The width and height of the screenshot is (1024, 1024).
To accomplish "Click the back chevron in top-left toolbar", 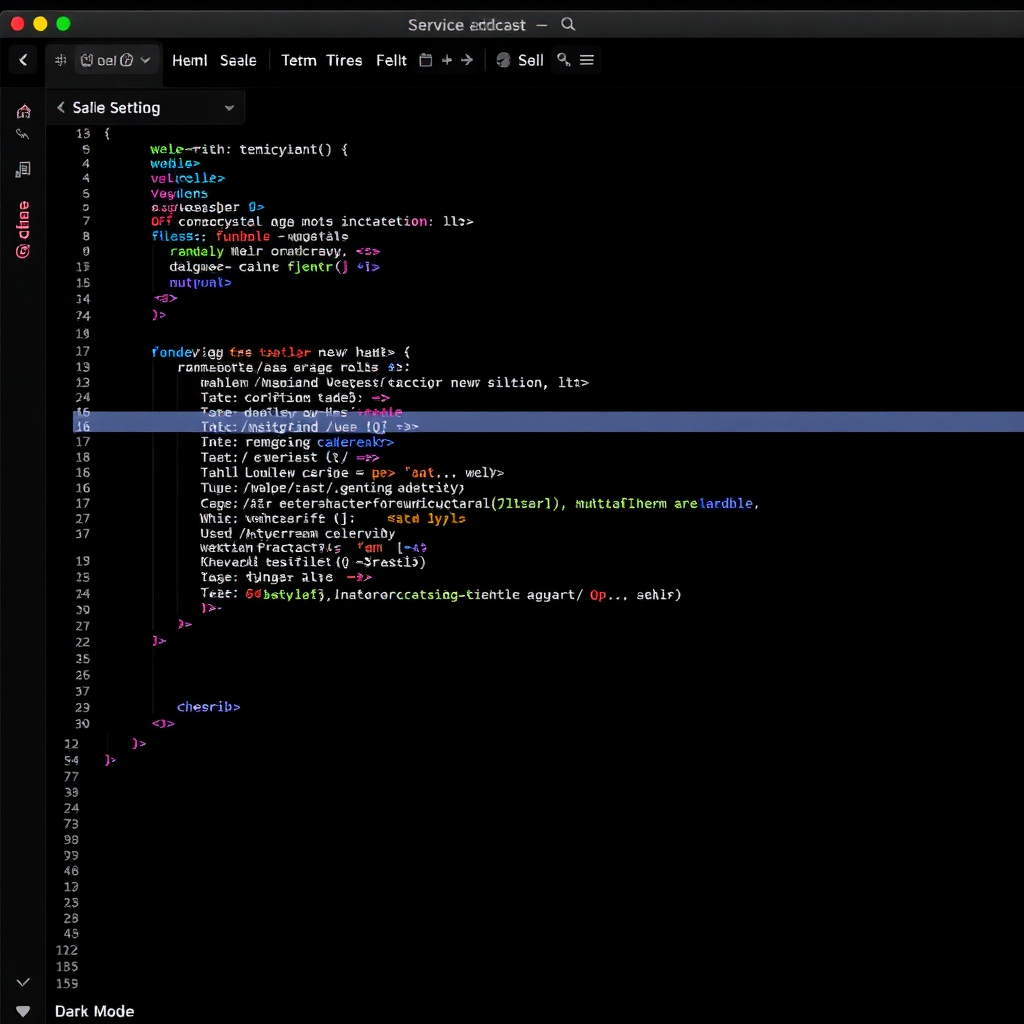I will (x=22, y=60).
